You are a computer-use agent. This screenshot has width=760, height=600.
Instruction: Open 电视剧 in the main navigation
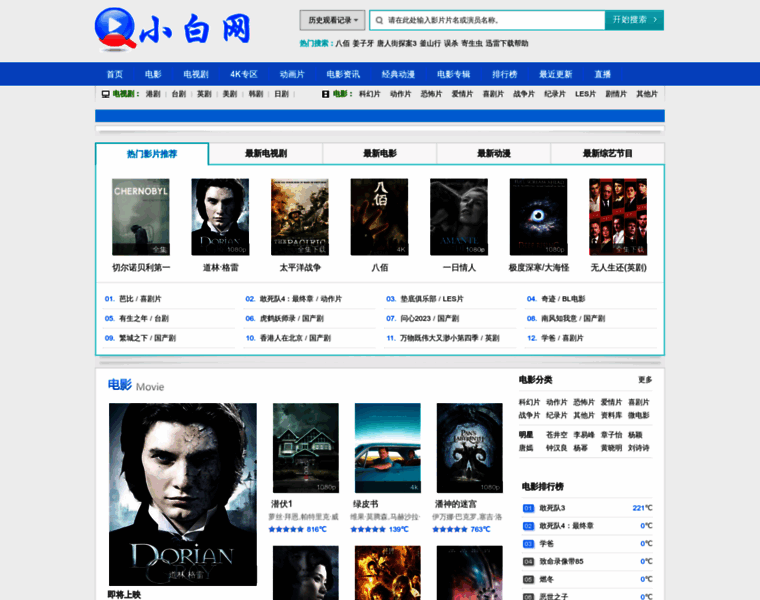196,74
